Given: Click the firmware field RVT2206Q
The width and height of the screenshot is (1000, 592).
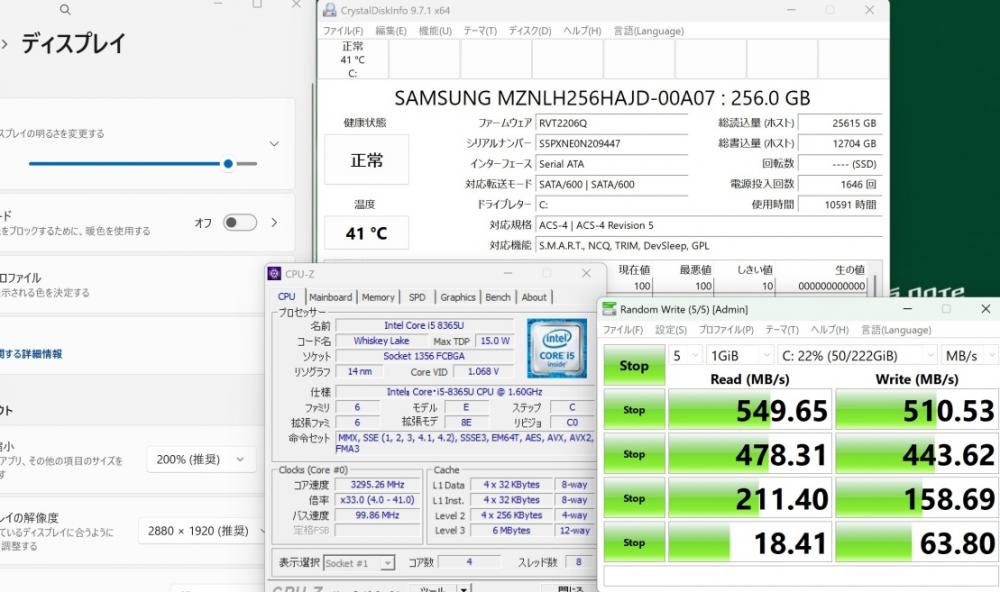Looking at the screenshot, I should click(x=612, y=123).
